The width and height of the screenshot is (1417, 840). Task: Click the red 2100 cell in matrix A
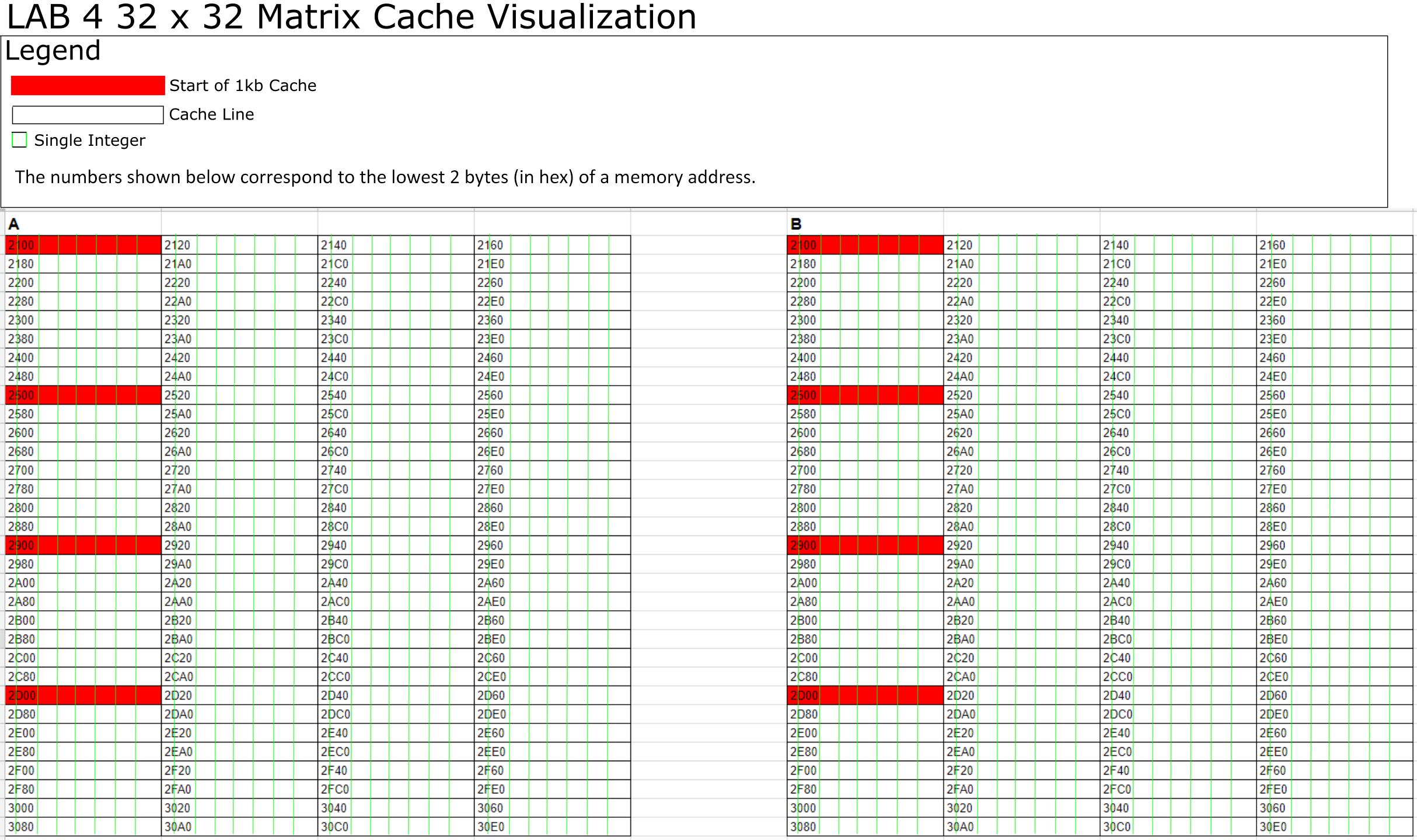(83, 245)
